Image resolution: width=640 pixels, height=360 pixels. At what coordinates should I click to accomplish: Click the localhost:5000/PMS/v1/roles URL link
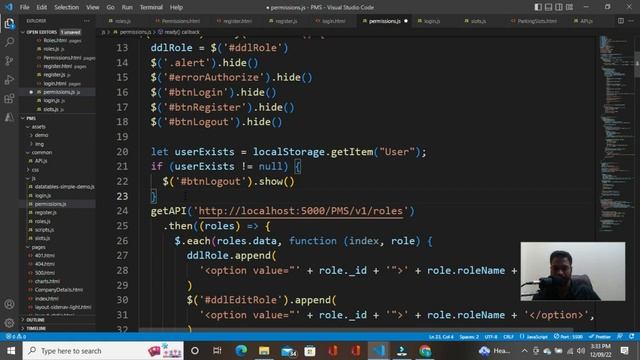click(300, 211)
